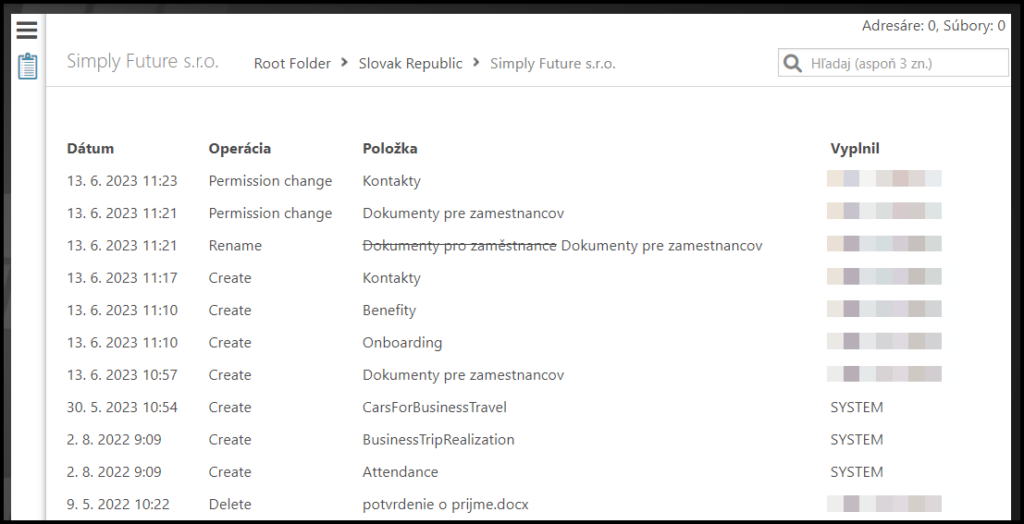Click chevron after Slovak Republic breadcrumb

click(476, 63)
